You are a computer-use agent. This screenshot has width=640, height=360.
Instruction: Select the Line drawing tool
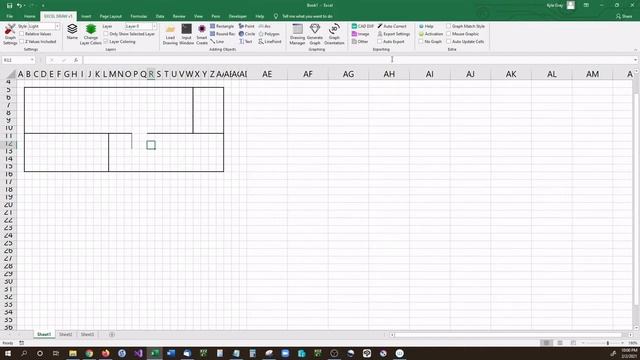[x=217, y=42]
